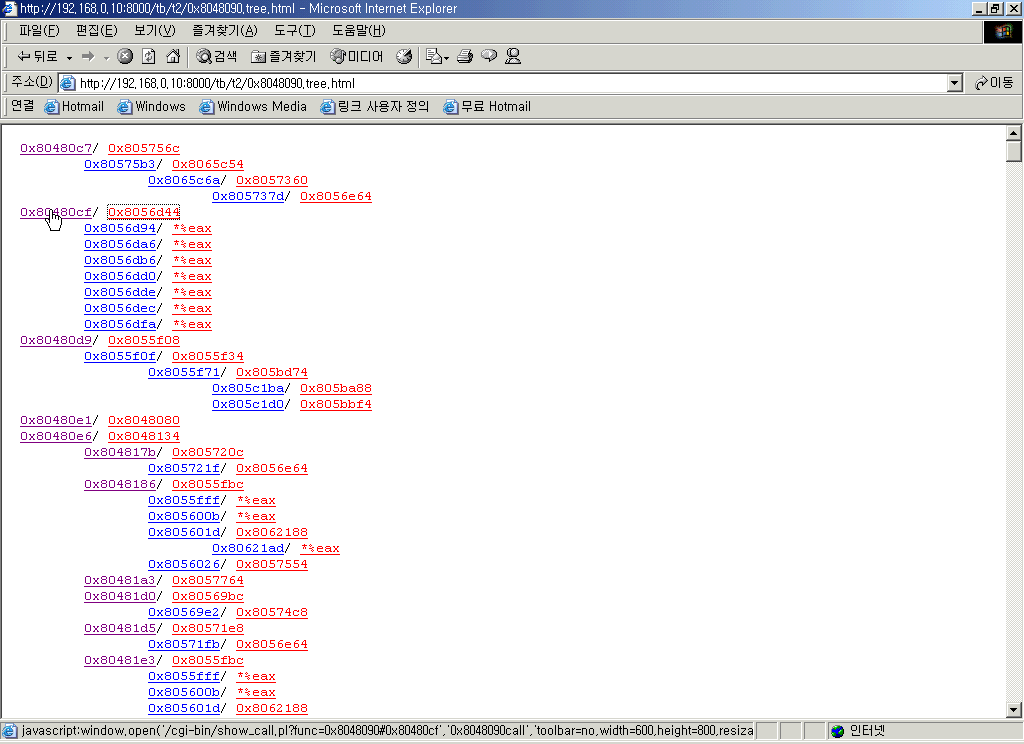Open the 보기(V) menu
Image resolution: width=1024 pixels, height=744 pixels.
(155, 31)
